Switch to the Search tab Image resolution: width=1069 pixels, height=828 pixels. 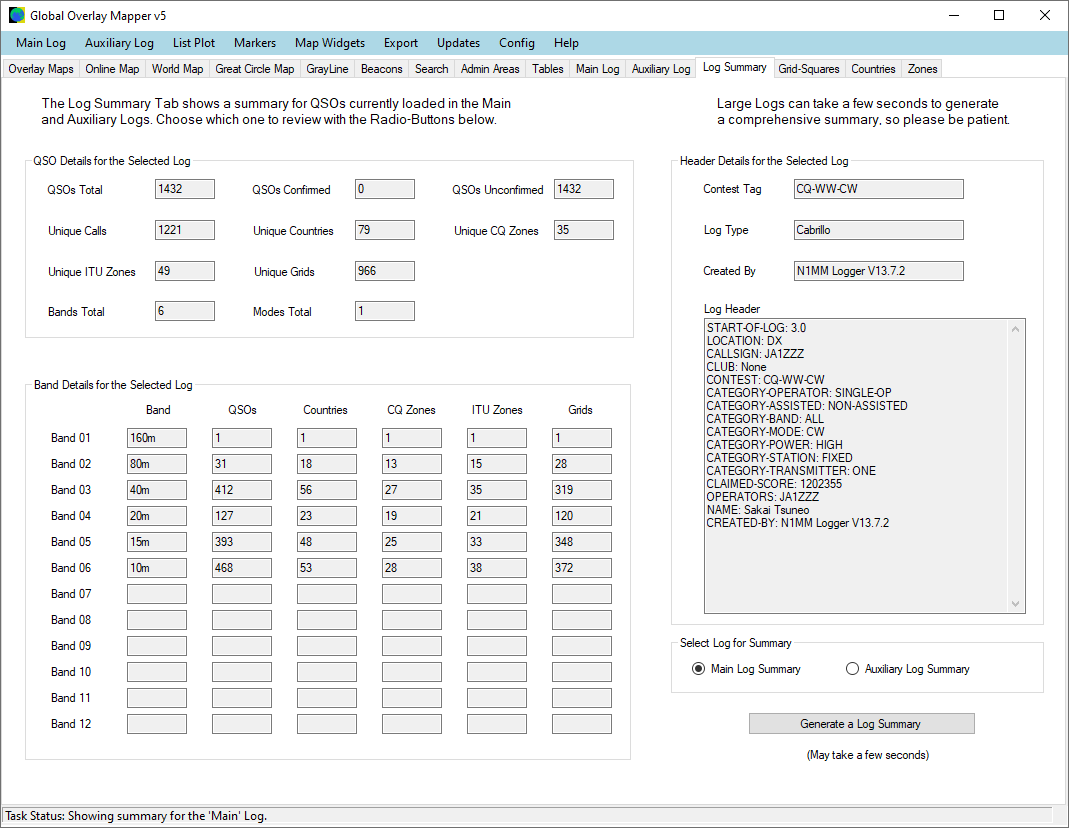(432, 69)
